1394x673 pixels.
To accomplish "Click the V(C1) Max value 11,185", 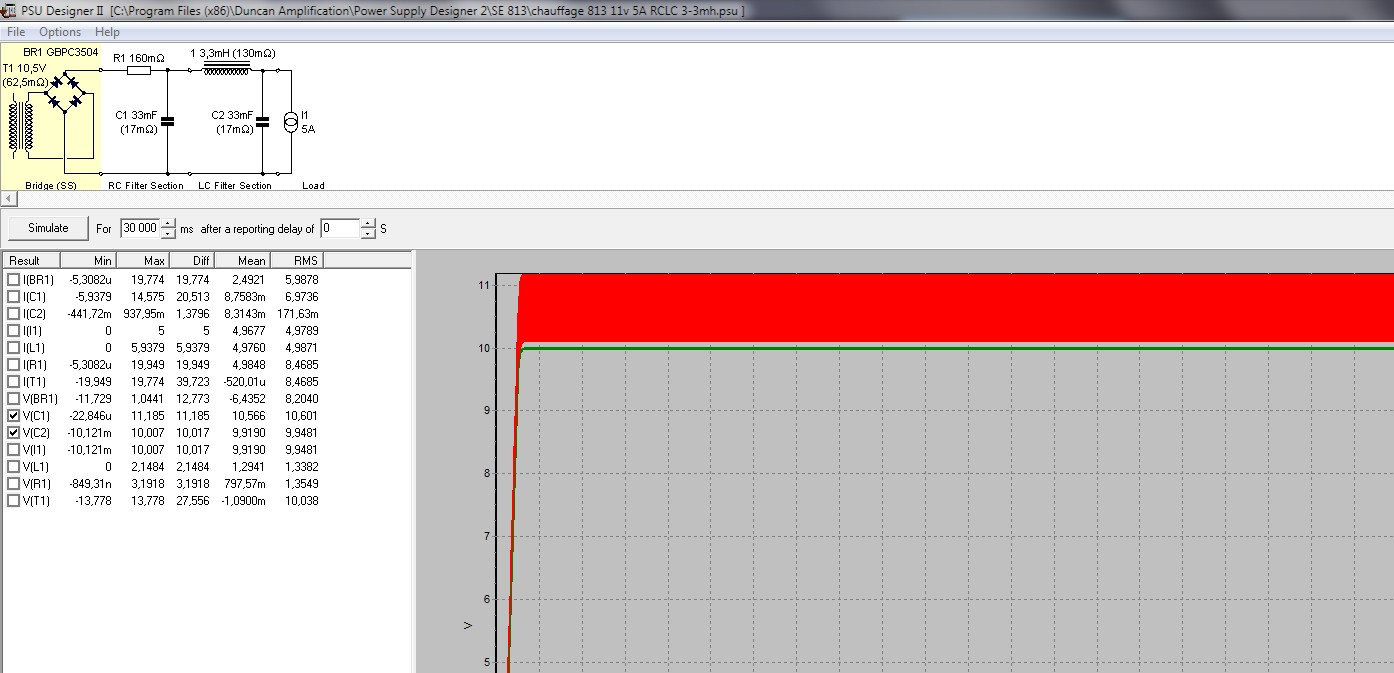I will point(148,416).
